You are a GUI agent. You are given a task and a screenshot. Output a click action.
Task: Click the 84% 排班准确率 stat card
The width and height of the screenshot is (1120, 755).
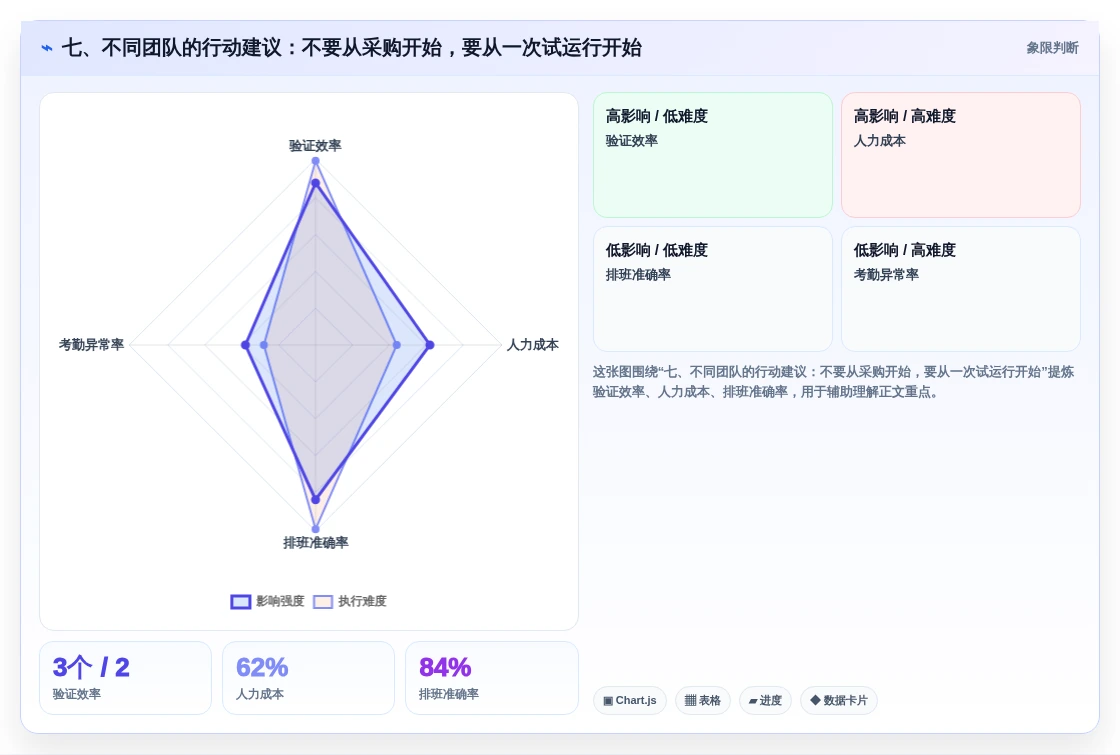(x=491, y=678)
